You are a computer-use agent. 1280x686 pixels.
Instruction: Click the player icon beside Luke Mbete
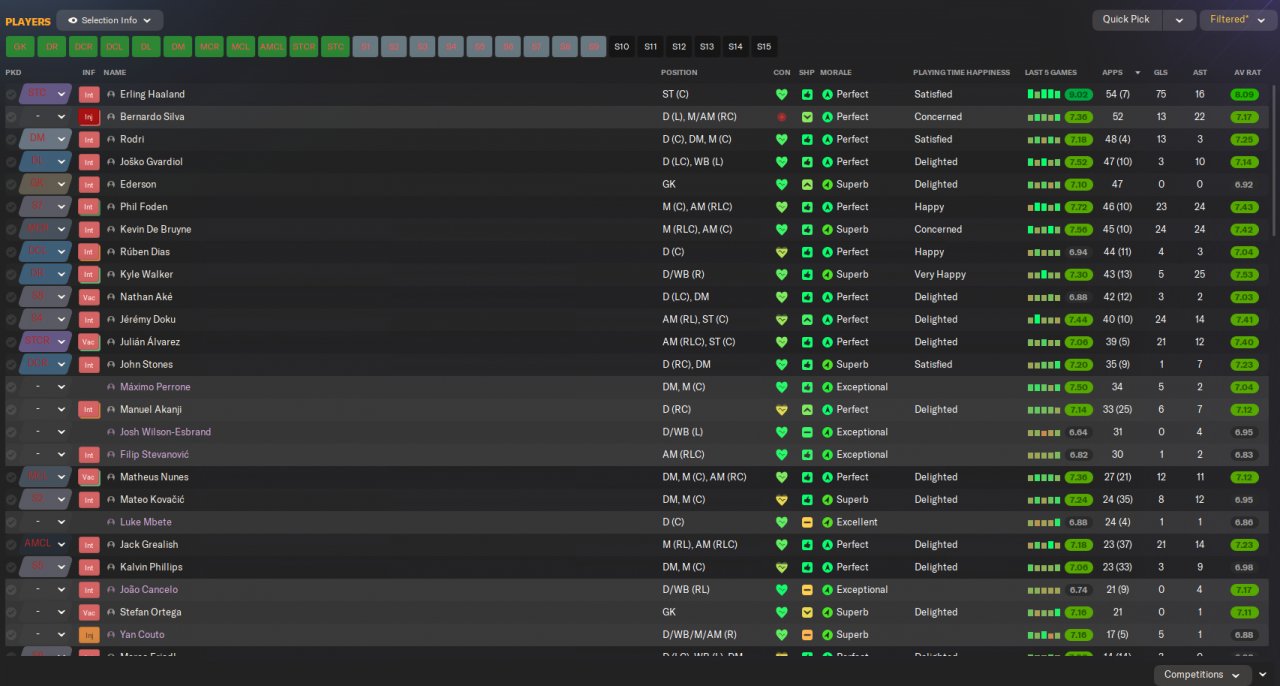click(x=111, y=522)
